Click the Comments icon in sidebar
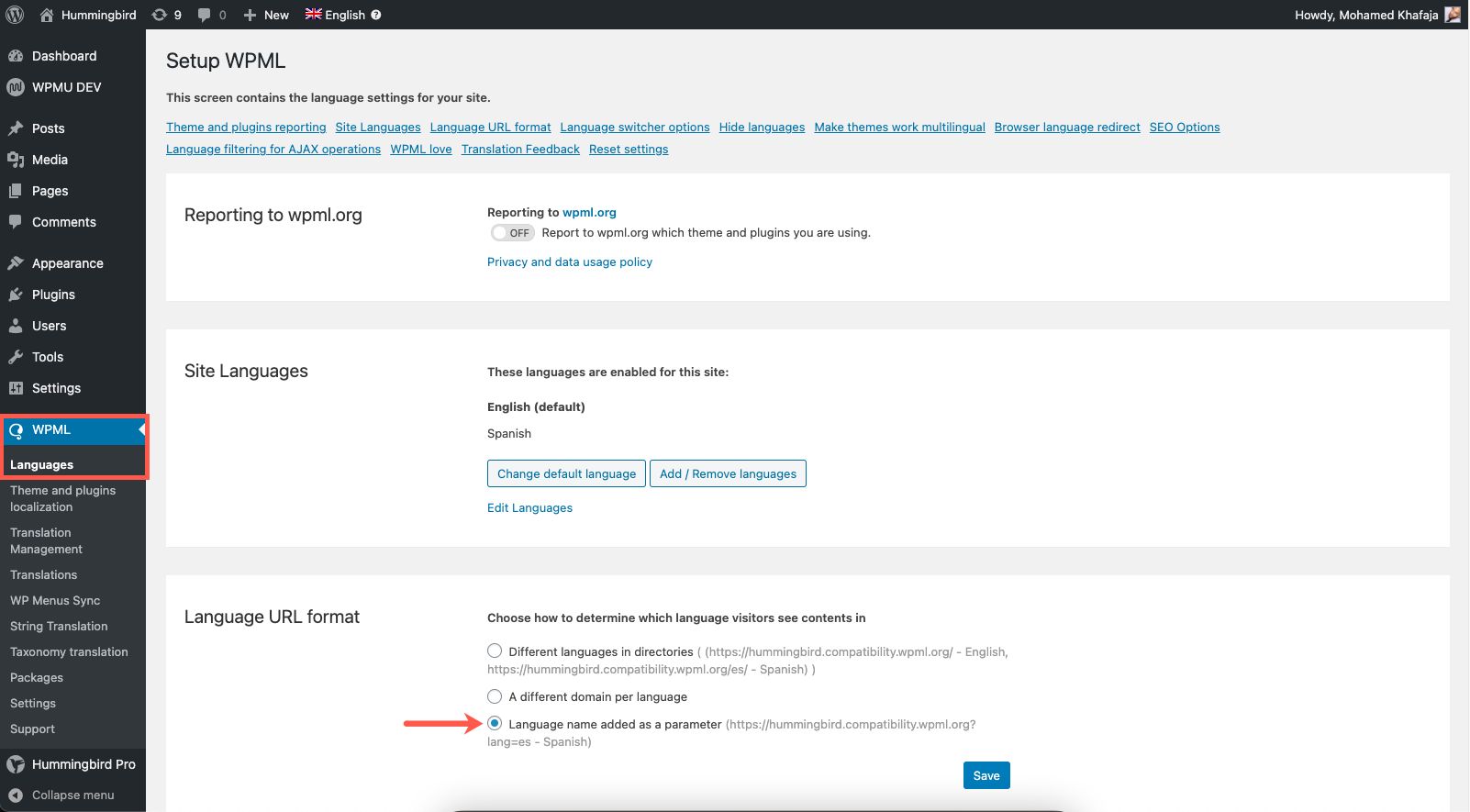This screenshot has height=812, width=1470. [16, 222]
